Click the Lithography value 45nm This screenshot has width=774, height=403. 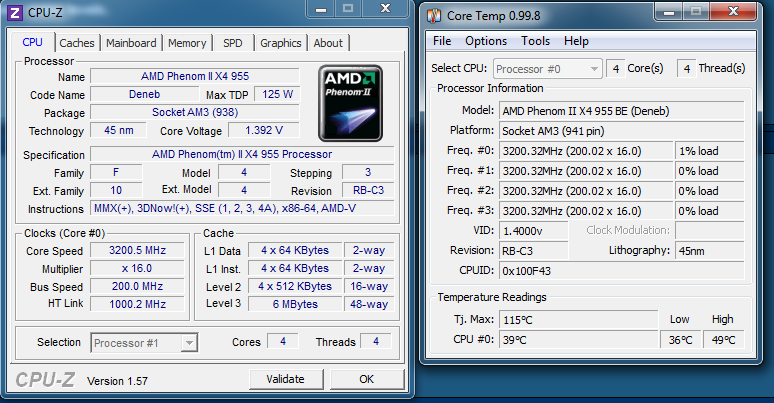[x=709, y=251]
